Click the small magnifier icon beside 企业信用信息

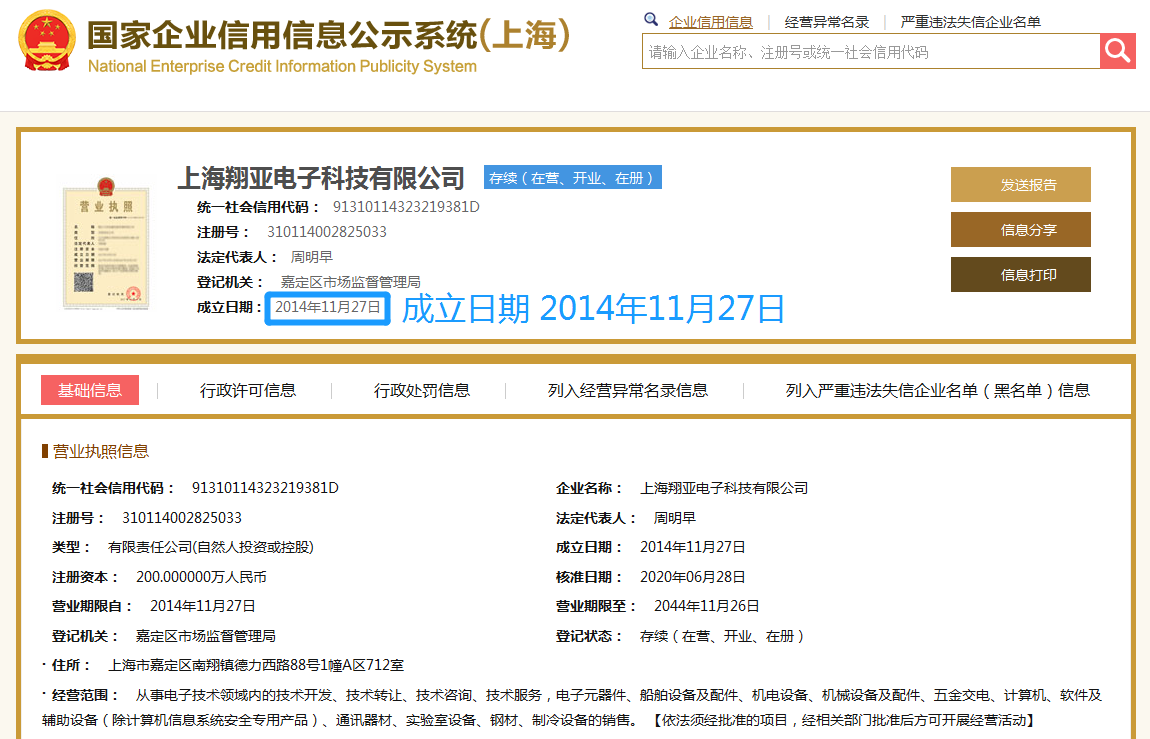coord(651,20)
